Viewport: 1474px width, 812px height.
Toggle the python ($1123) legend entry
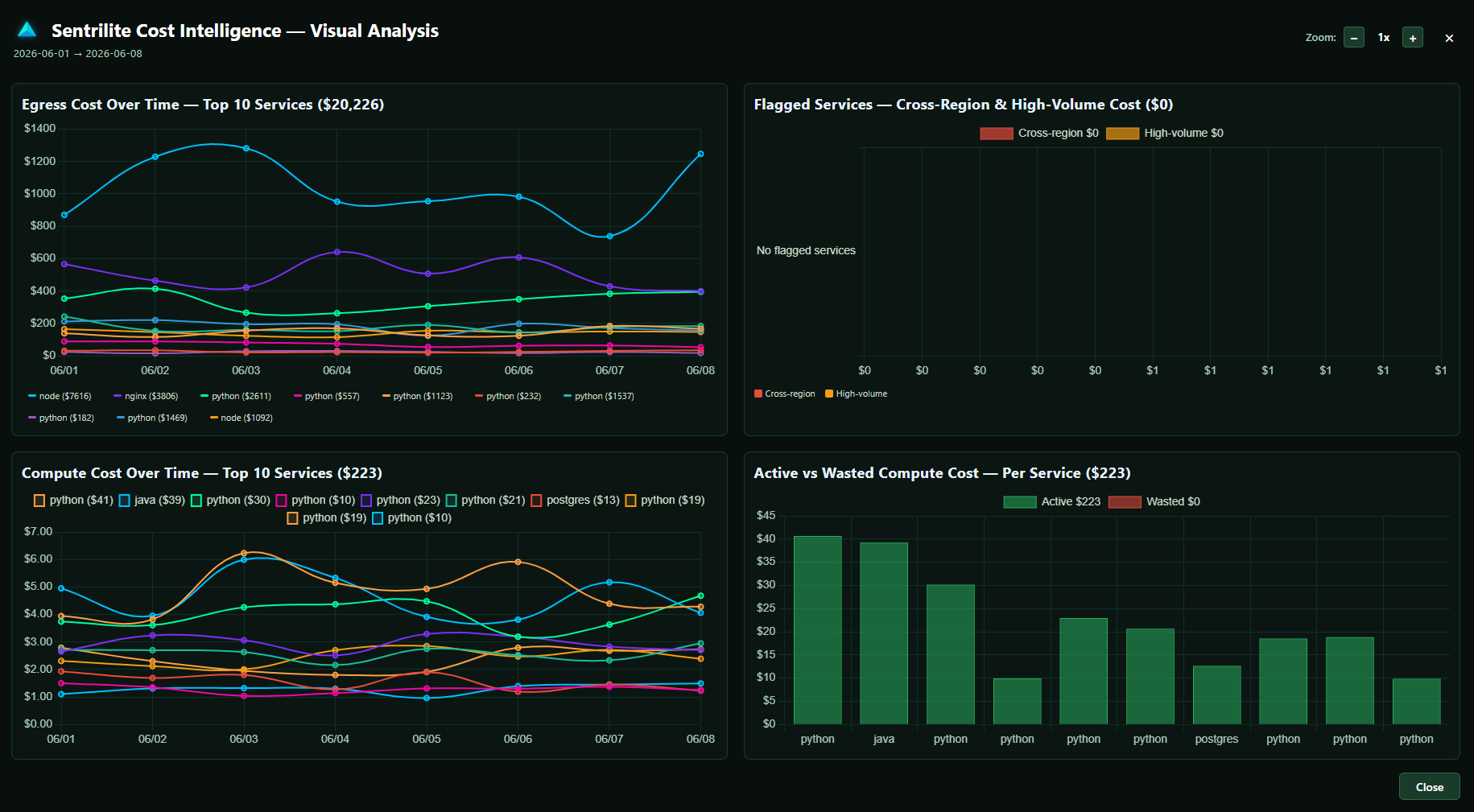[x=418, y=396]
